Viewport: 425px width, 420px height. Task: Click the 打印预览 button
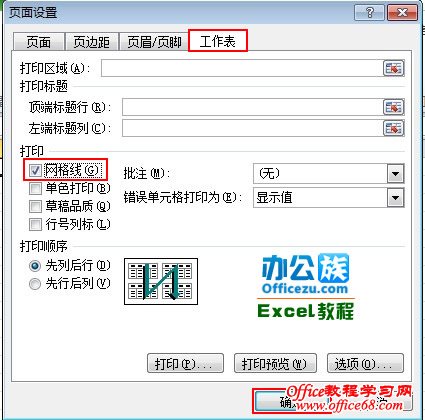pyautogui.click(x=275, y=363)
